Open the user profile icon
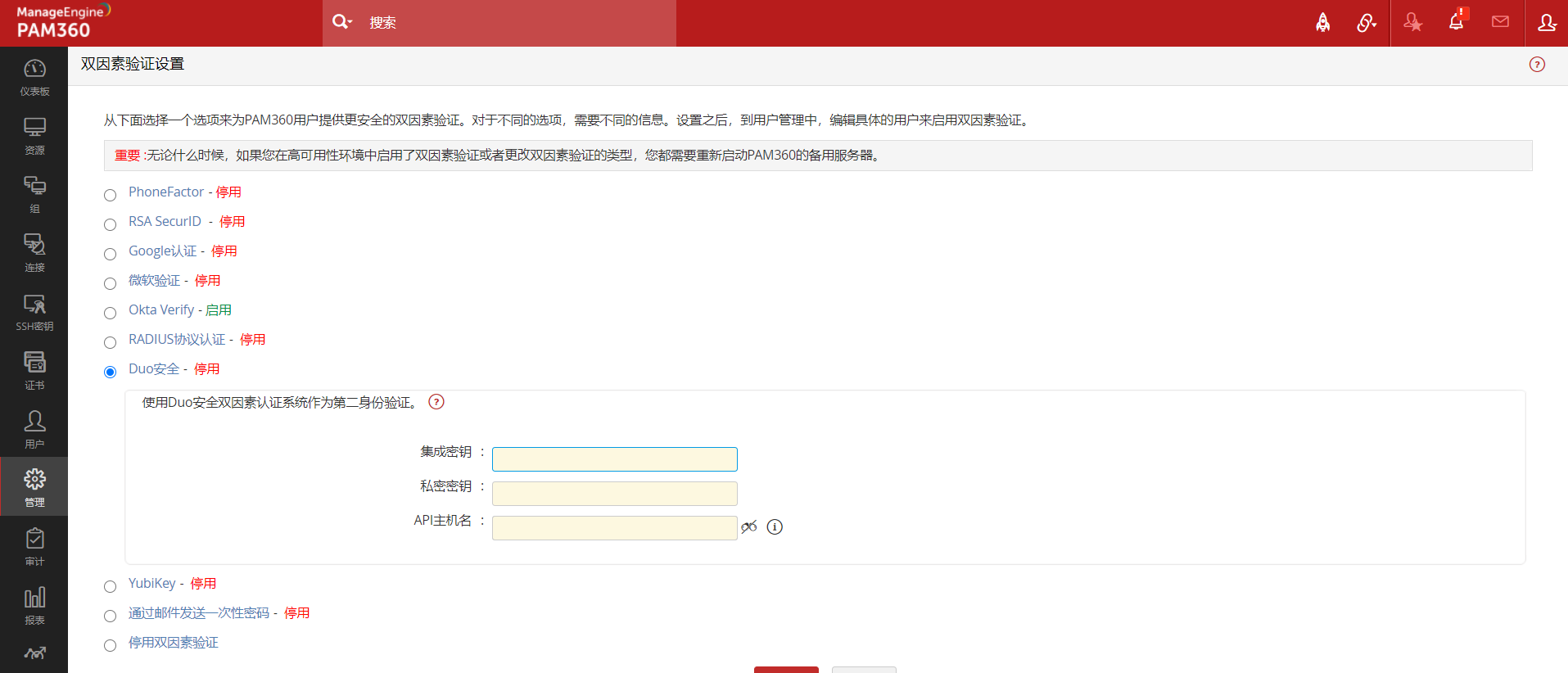Viewport: 1568px width, 673px height. click(x=1547, y=22)
